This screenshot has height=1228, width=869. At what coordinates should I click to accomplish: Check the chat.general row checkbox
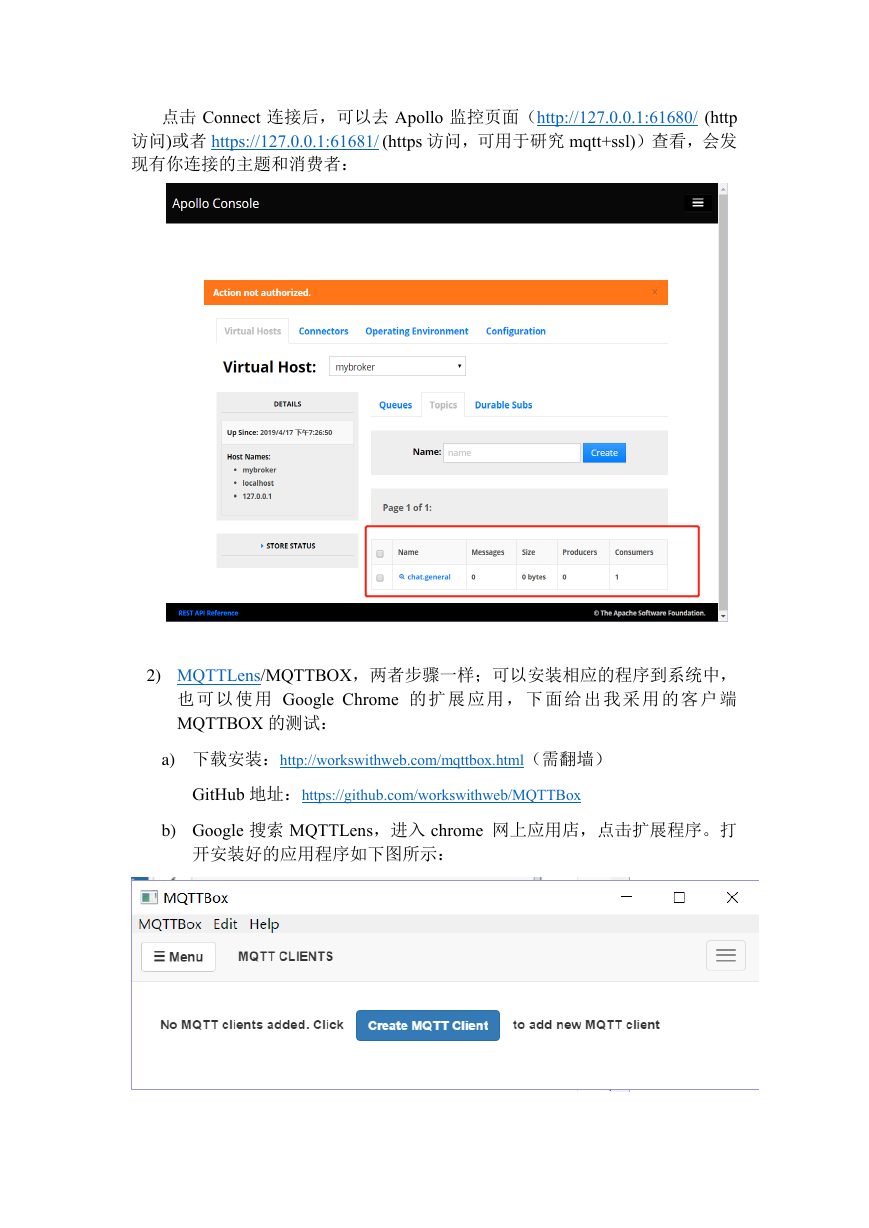click(380, 578)
